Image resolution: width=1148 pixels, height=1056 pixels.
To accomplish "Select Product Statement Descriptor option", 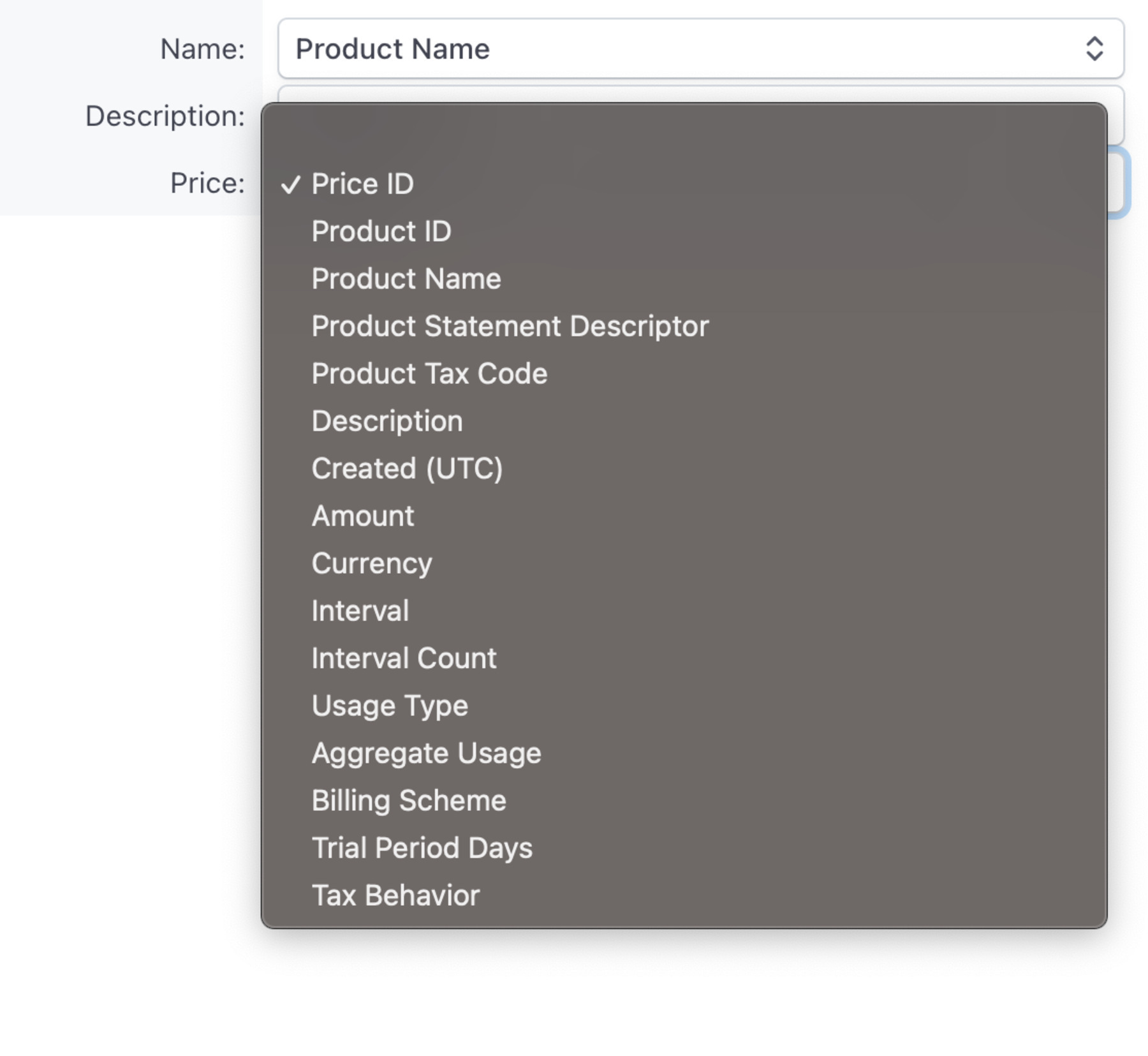I will pos(509,326).
